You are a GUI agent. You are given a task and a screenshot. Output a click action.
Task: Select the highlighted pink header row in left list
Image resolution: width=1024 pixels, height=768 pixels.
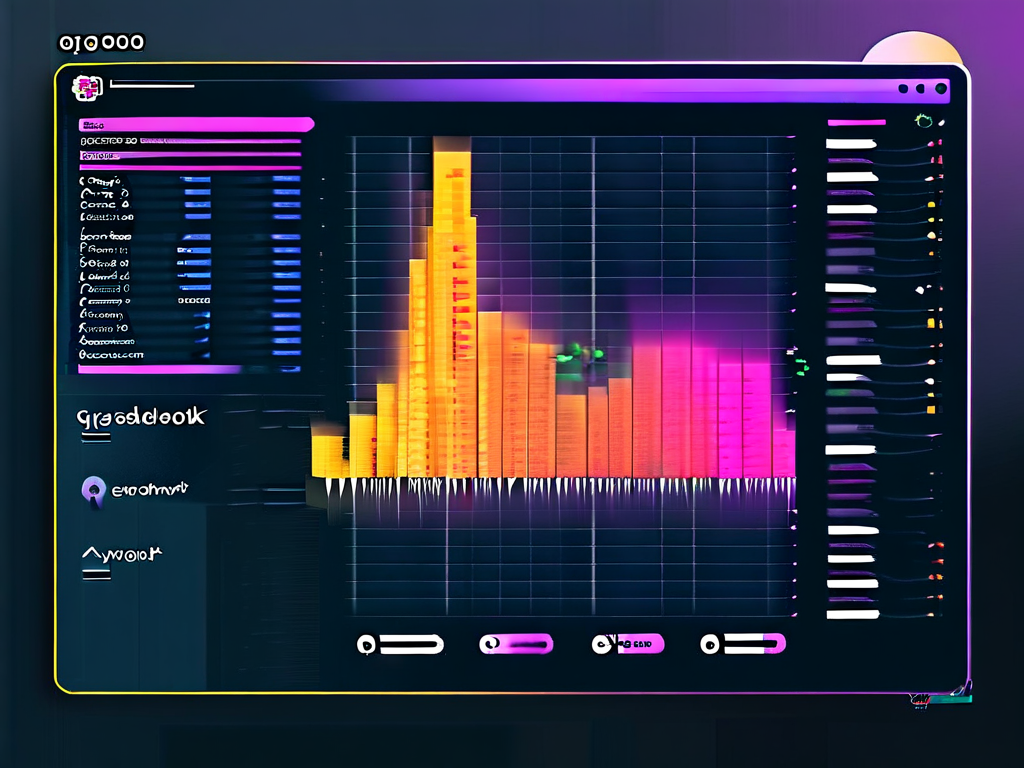pos(196,125)
